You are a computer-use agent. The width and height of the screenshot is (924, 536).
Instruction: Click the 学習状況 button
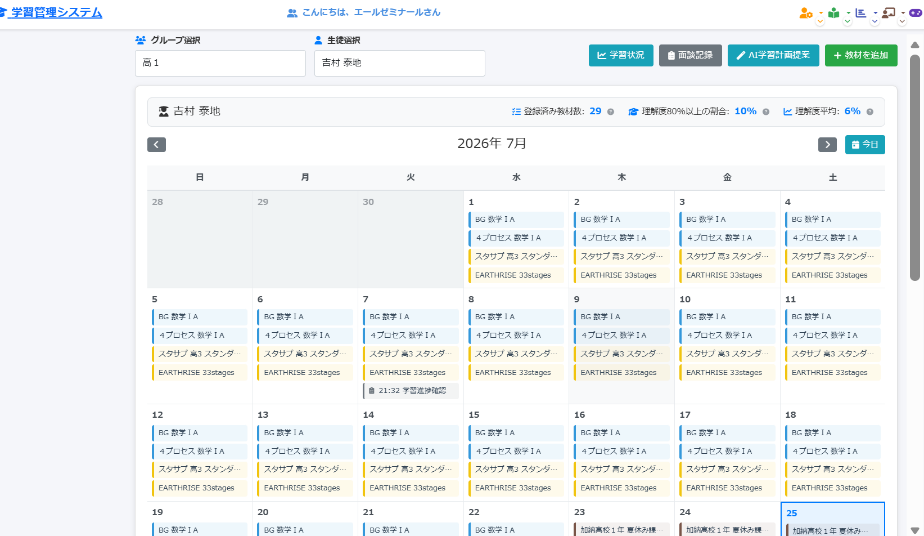(x=621, y=55)
